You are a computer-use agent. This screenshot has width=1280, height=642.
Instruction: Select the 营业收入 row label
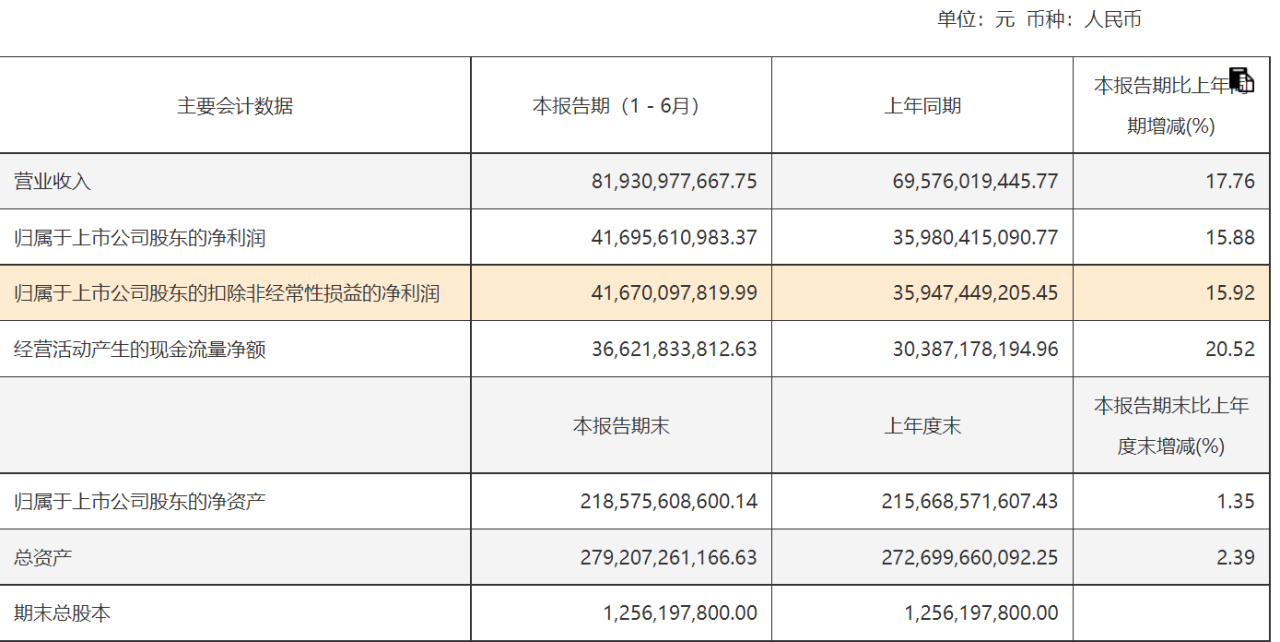53,182
